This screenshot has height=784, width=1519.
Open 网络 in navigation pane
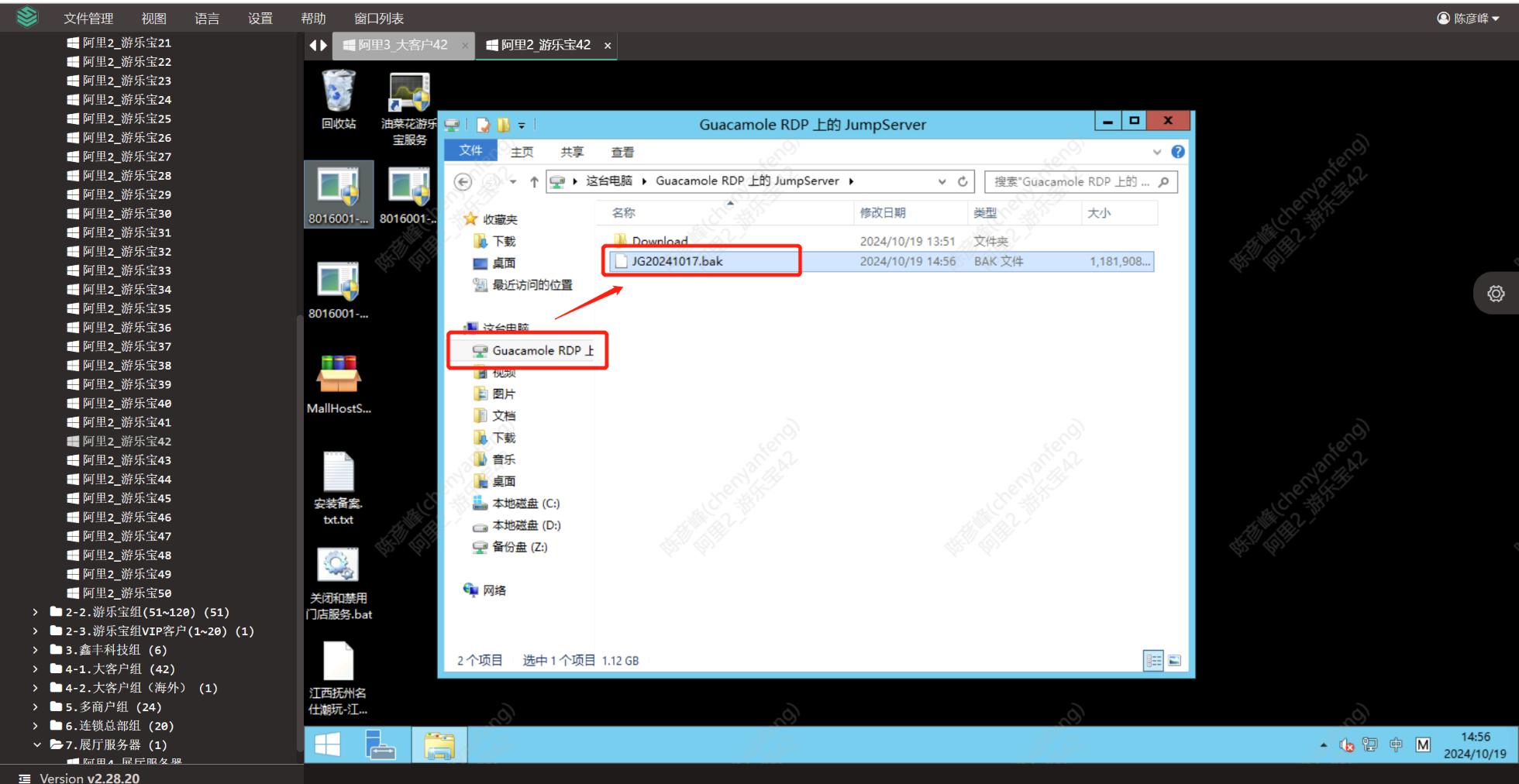[485, 590]
